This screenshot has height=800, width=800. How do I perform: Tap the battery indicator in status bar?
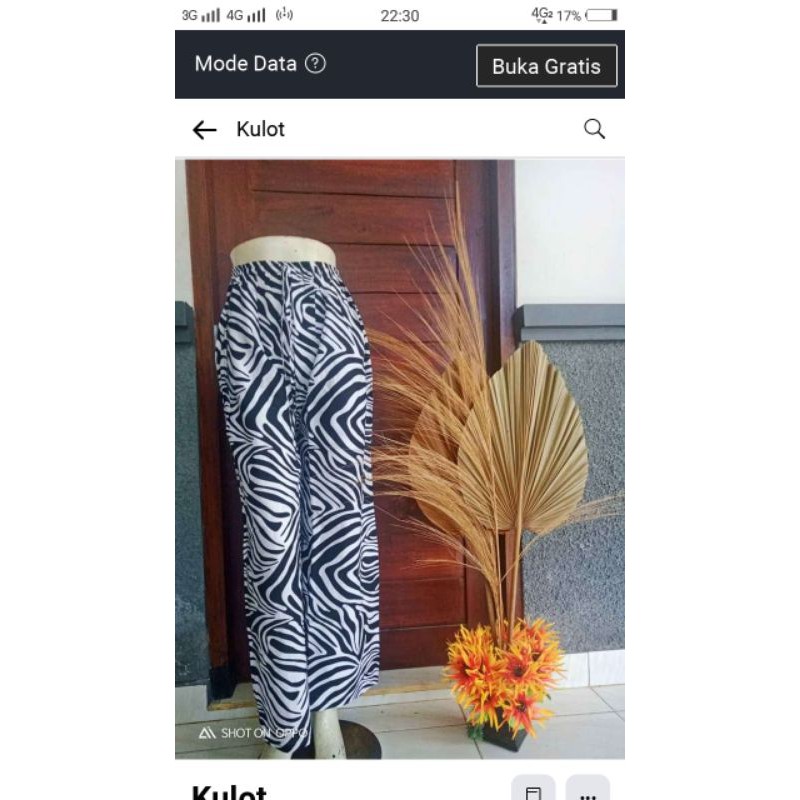(602, 15)
